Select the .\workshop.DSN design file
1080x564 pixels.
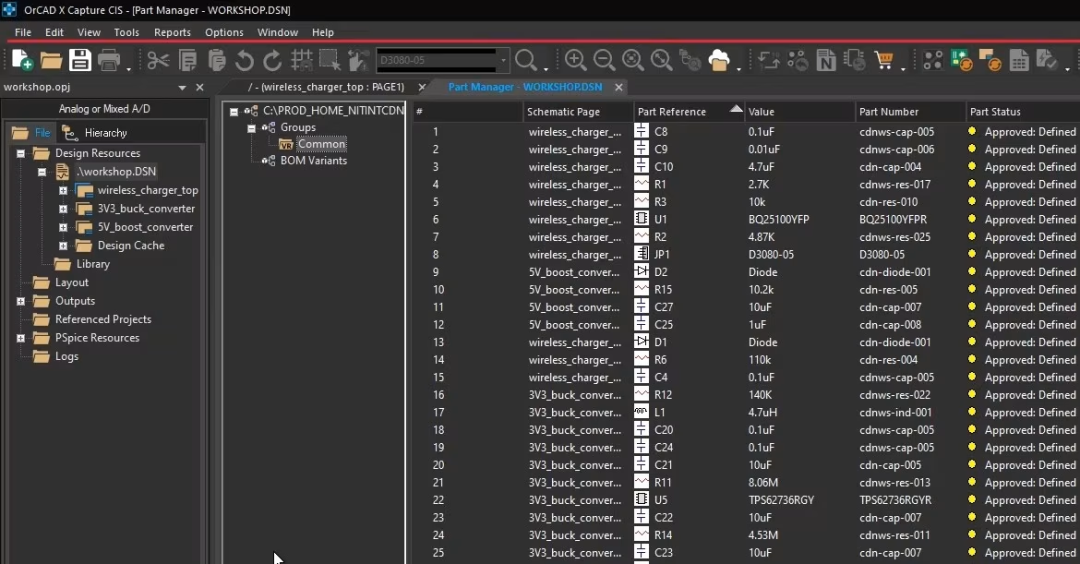coord(116,171)
